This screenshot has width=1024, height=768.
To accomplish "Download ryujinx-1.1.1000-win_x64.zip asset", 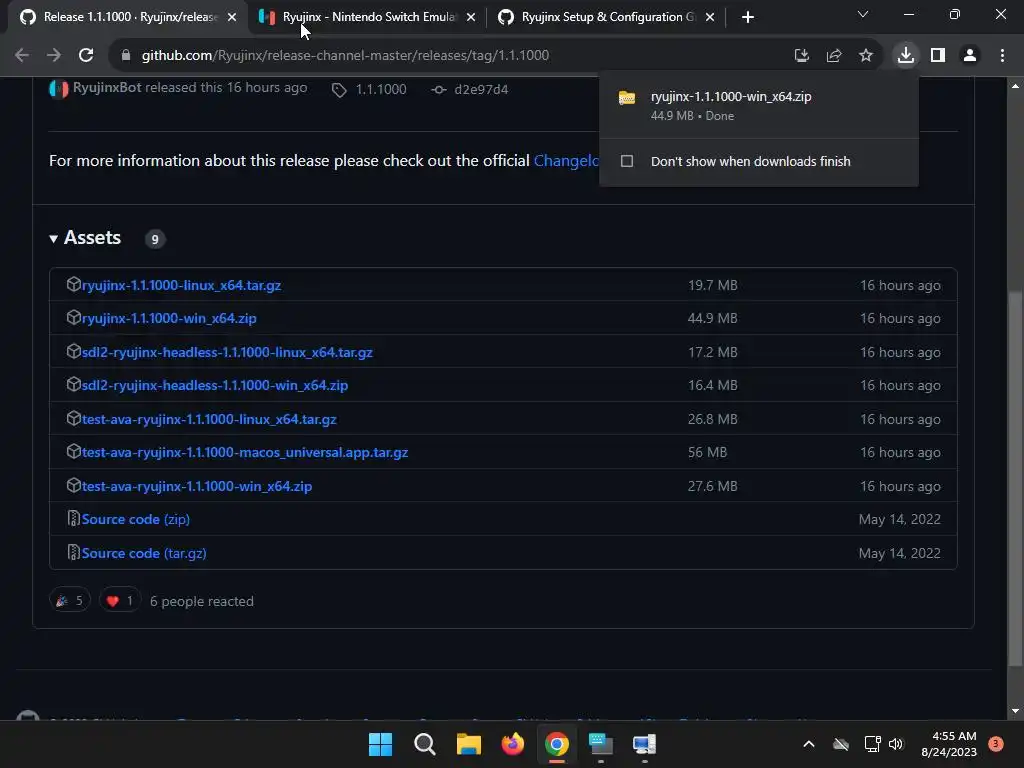I will click(169, 318).
